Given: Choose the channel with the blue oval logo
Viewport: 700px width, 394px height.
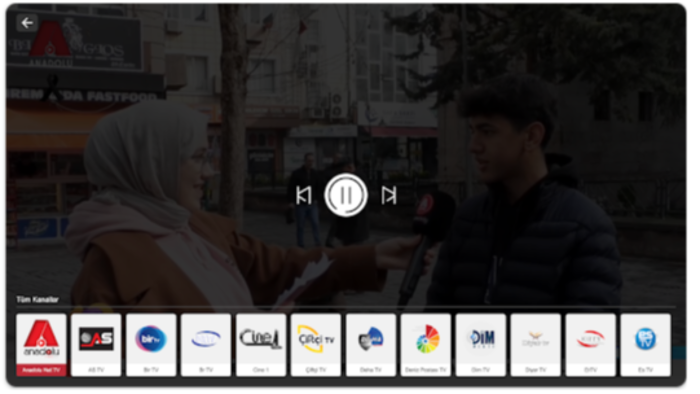Looking at the screenshot, I should point(206,345).
